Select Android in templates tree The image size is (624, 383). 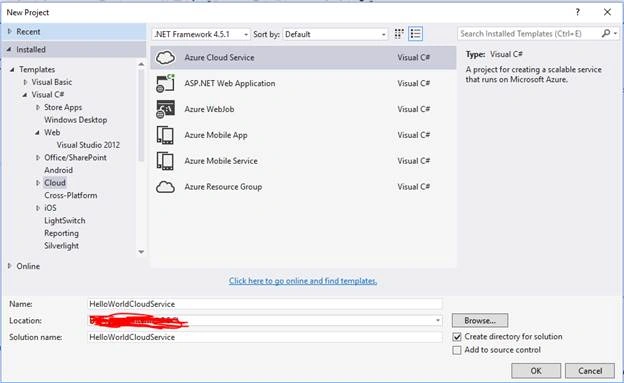58,170
